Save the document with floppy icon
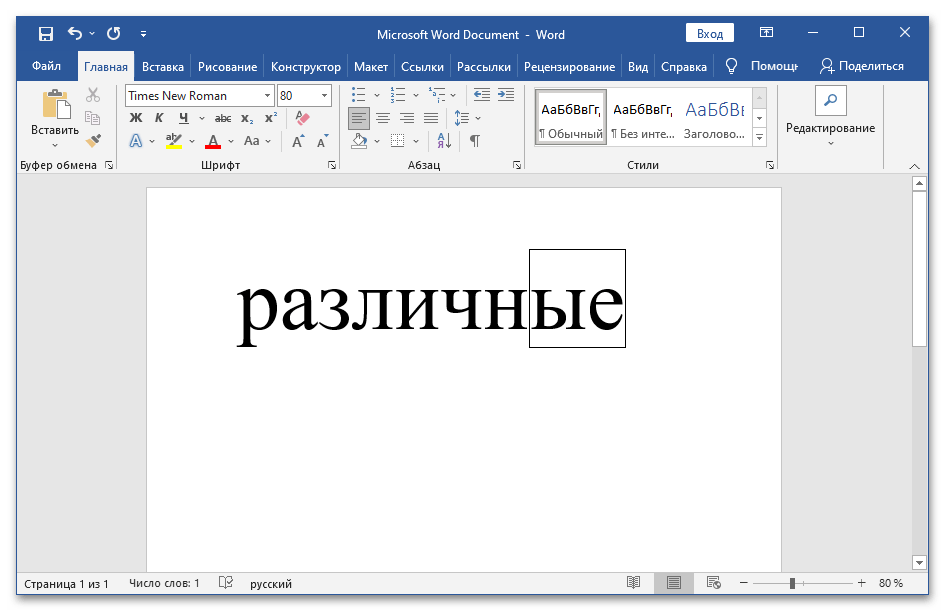Screen dimensions: 945x611 coord(46,34)
